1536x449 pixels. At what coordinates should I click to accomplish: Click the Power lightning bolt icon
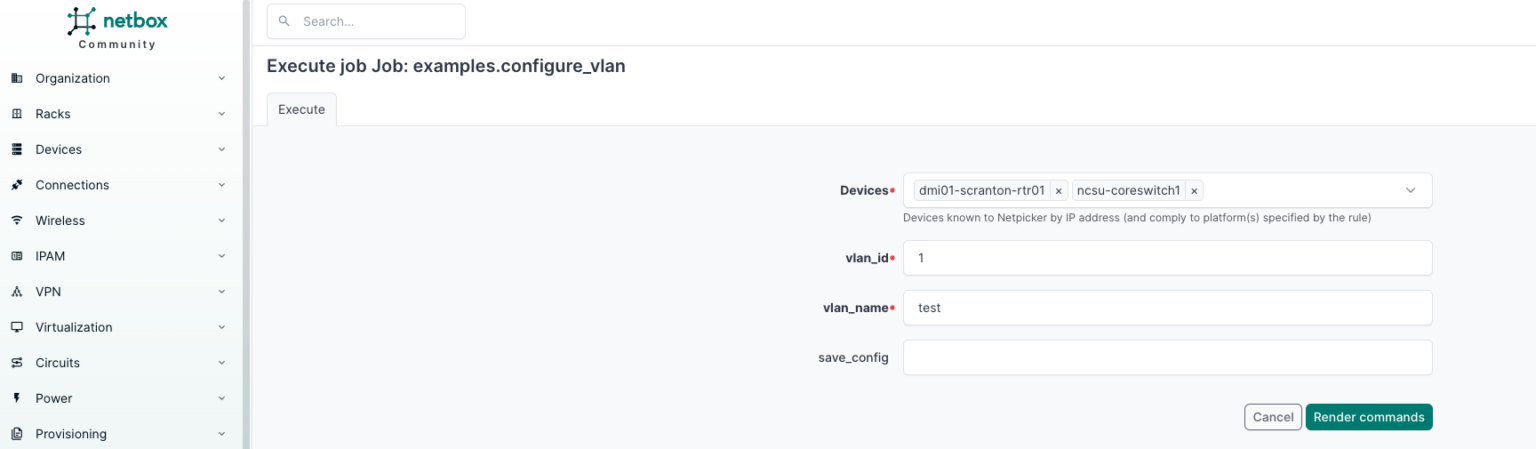point(16,398)
